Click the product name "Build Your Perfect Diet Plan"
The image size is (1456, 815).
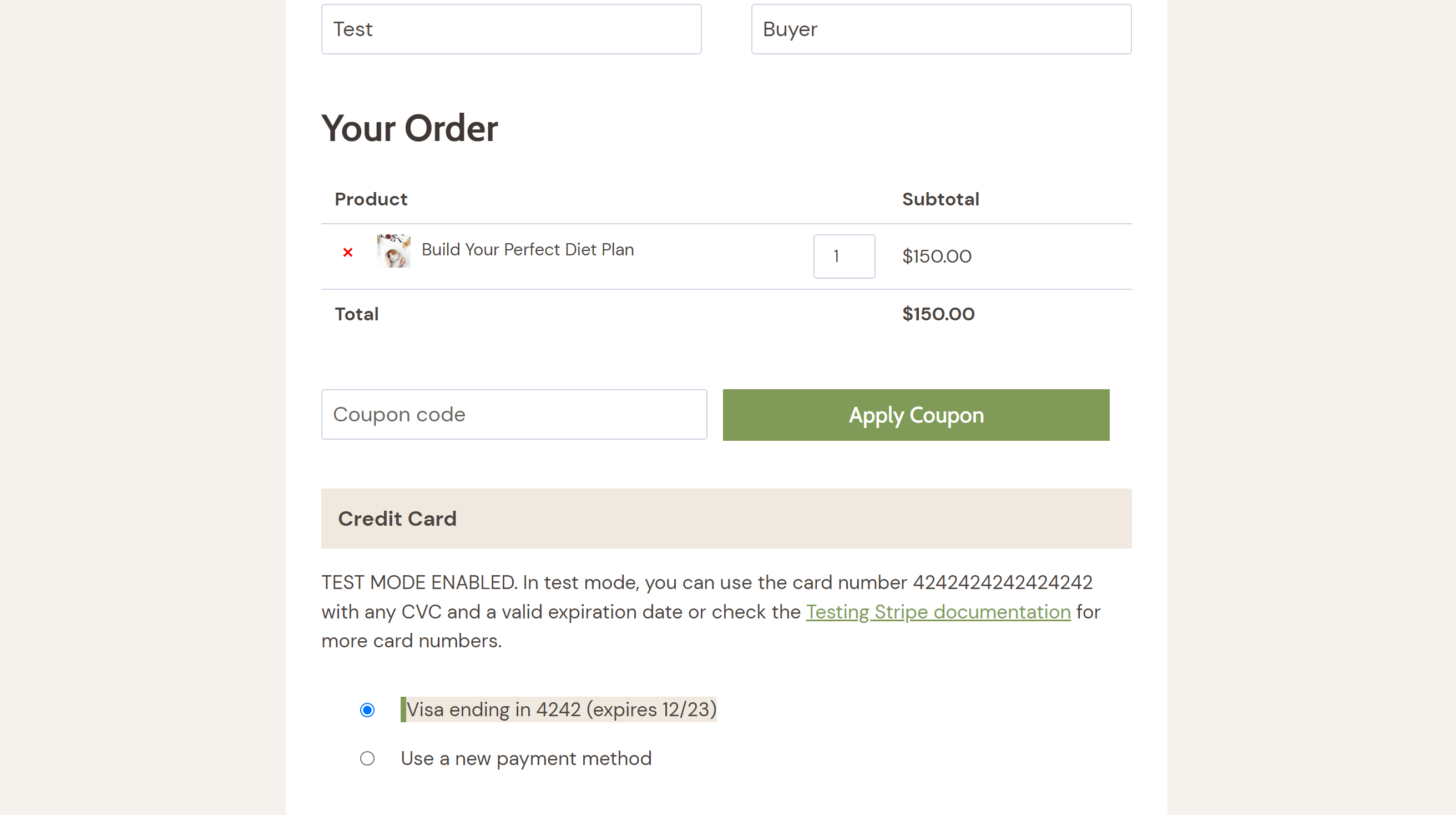(x=527, y=249)
